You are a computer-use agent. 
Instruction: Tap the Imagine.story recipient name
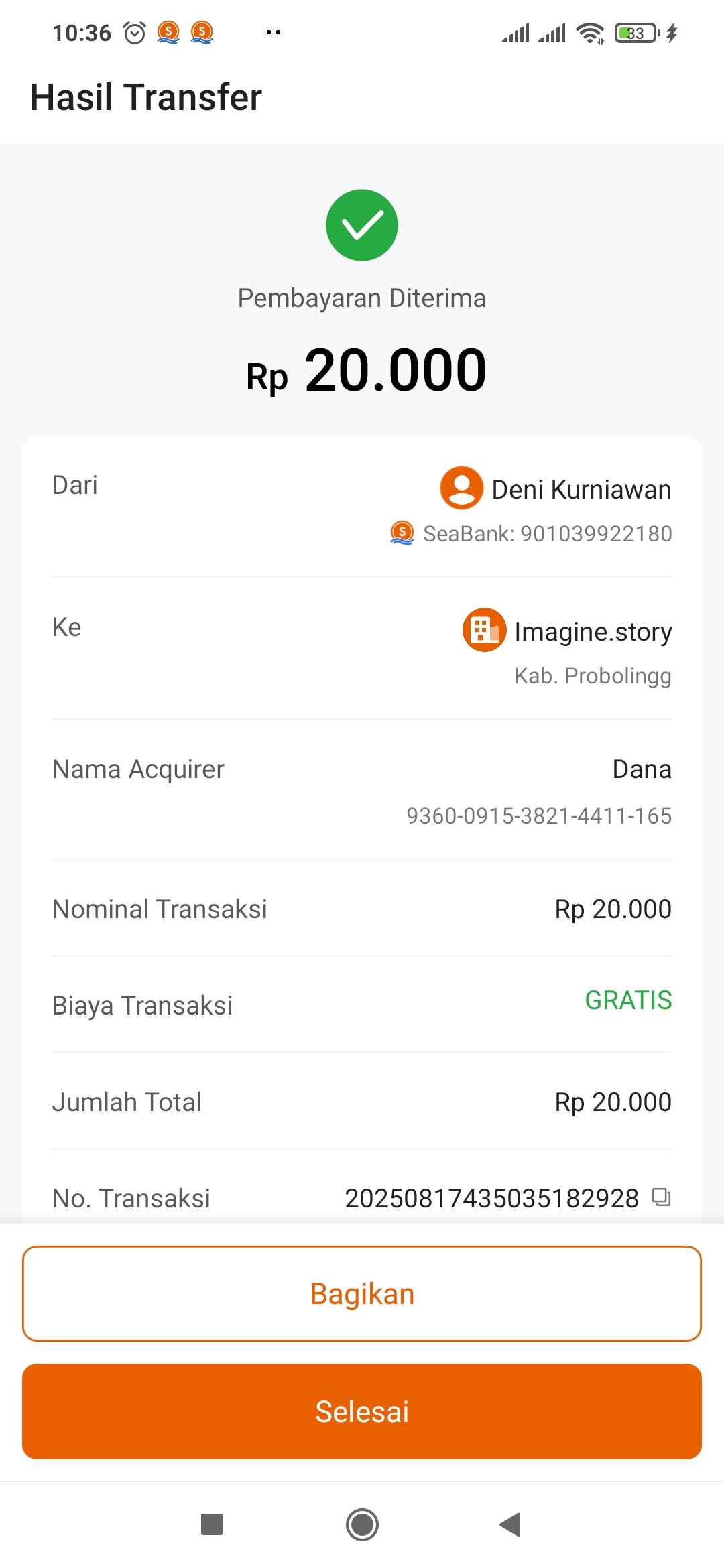[593, 631]
